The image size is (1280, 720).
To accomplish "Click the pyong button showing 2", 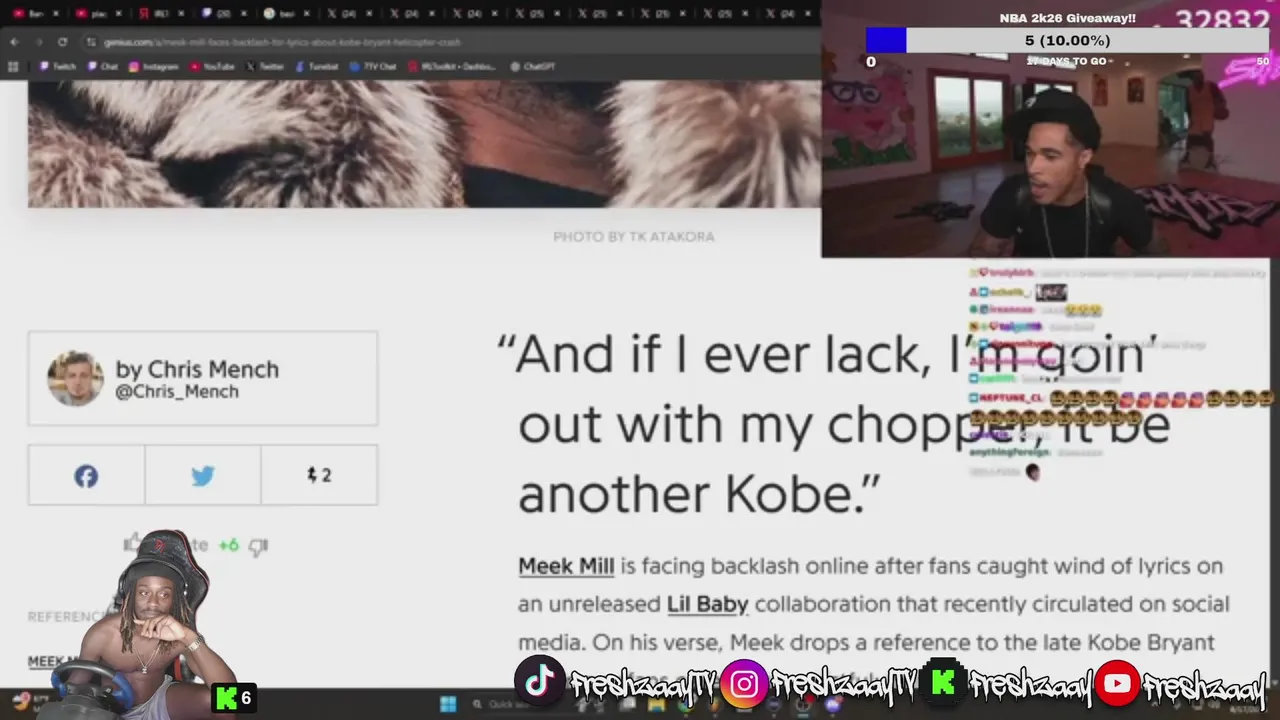I will 319,476.
